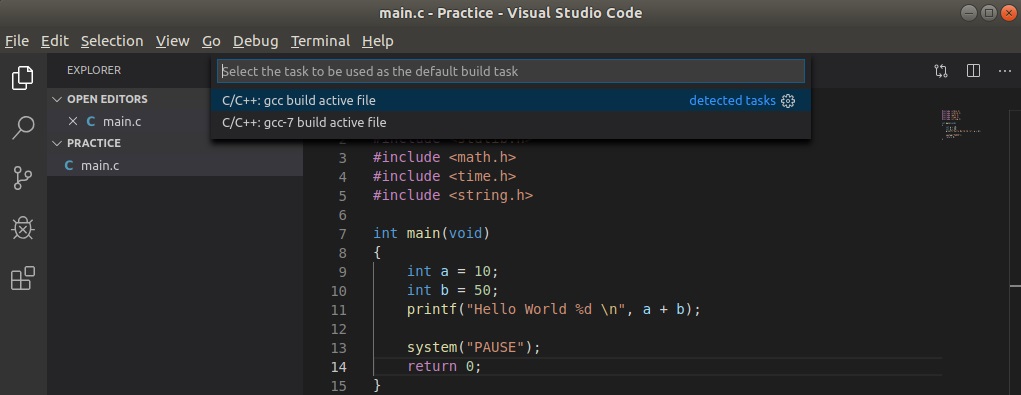This screenshot has width=1021, height=395.
Task: Click the '#include <string.h>' line
Action: pyautogui.click(x=453, y=195)
